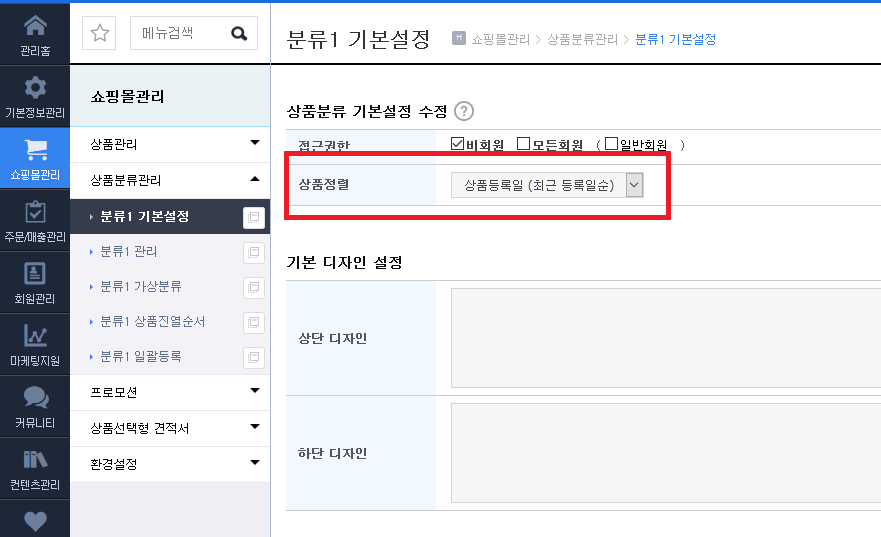This screenshot has height=537, width=881.
Task: Select 분류1 일괄등록 menu item
Action: [x=140, y=356]
